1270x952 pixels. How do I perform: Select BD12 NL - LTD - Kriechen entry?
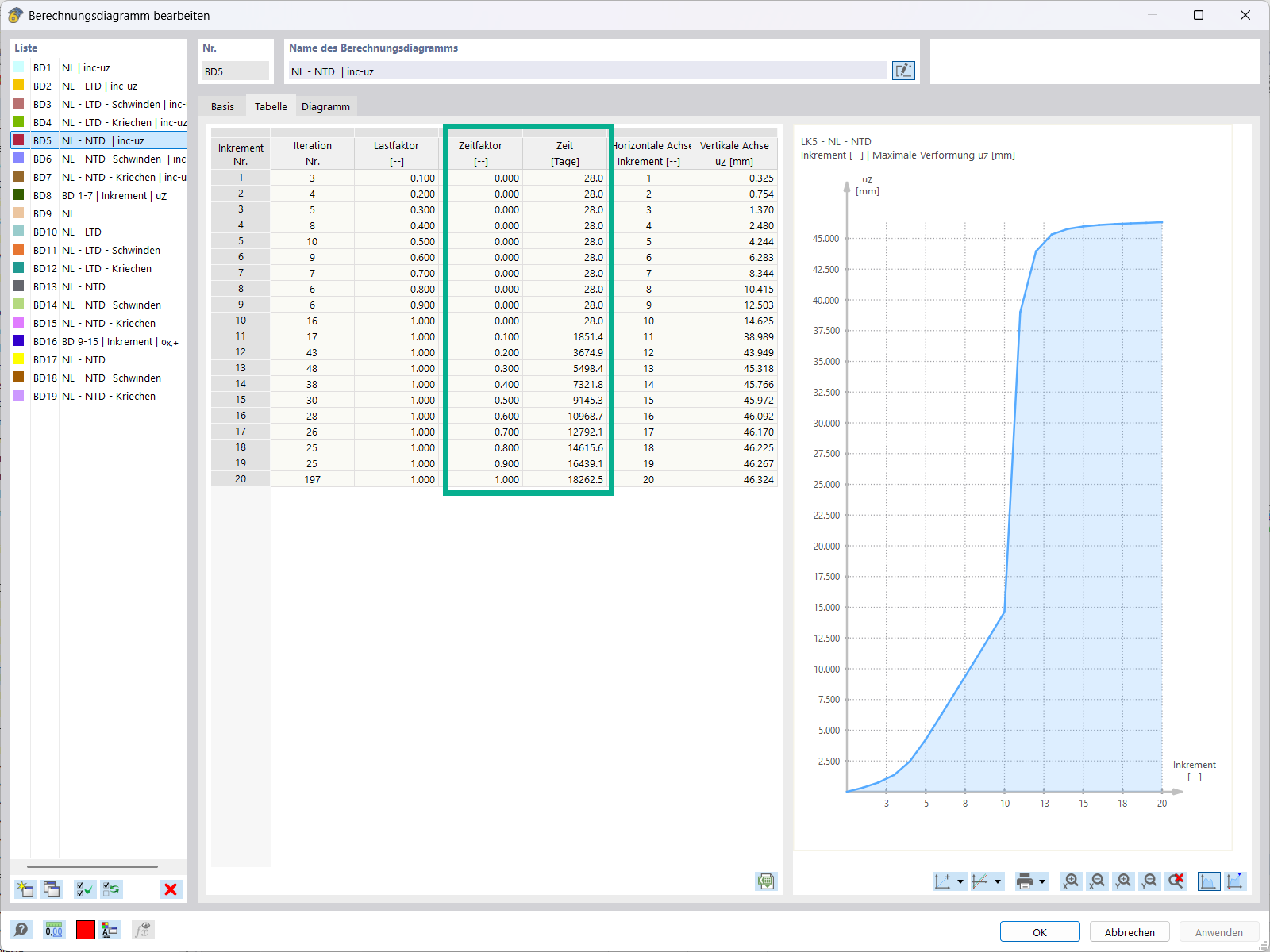pos(99,268)
